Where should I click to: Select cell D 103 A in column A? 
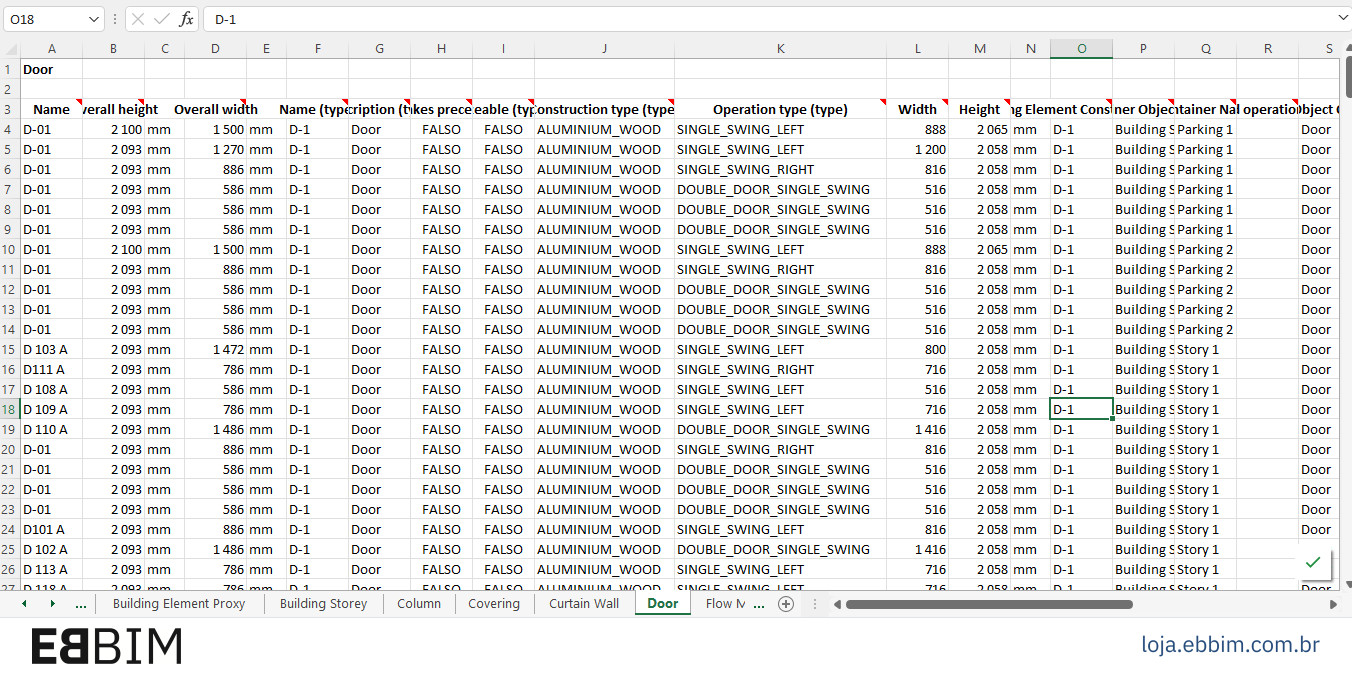(x=51, y=349)
